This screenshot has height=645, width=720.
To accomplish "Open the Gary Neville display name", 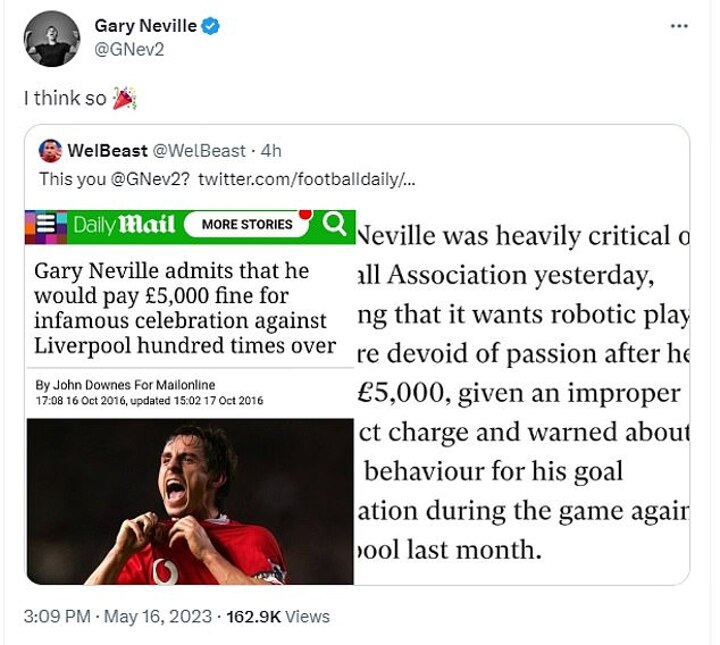I will [144, 25].
